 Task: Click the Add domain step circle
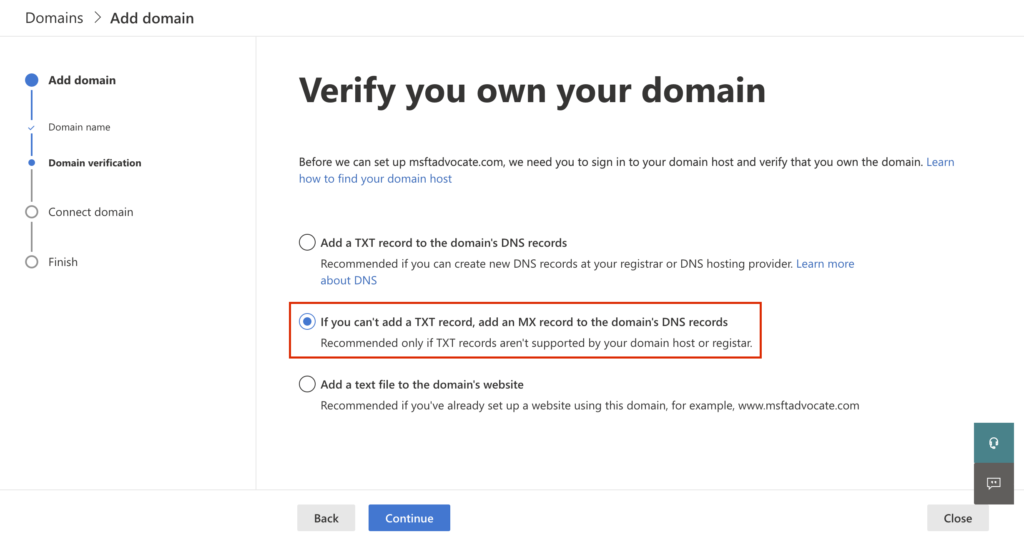point(32,80)
